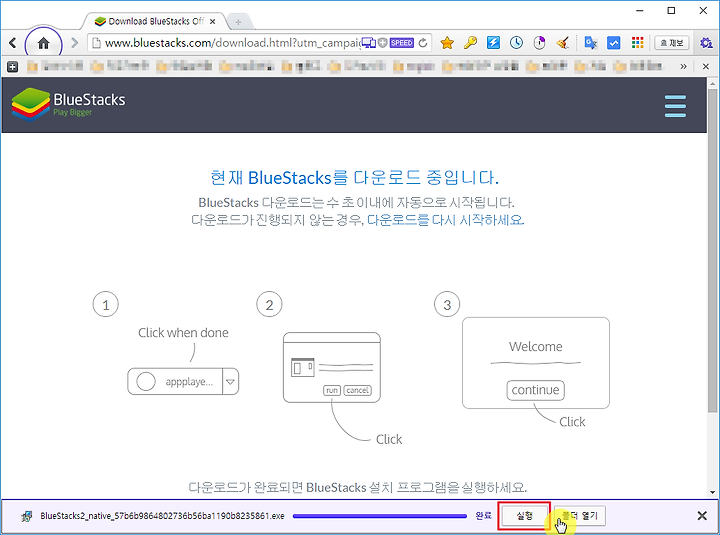This screenshot has height=535, width=720.
Task: Toggle the SPEED mode badge
Action: (x=402, y=43)
